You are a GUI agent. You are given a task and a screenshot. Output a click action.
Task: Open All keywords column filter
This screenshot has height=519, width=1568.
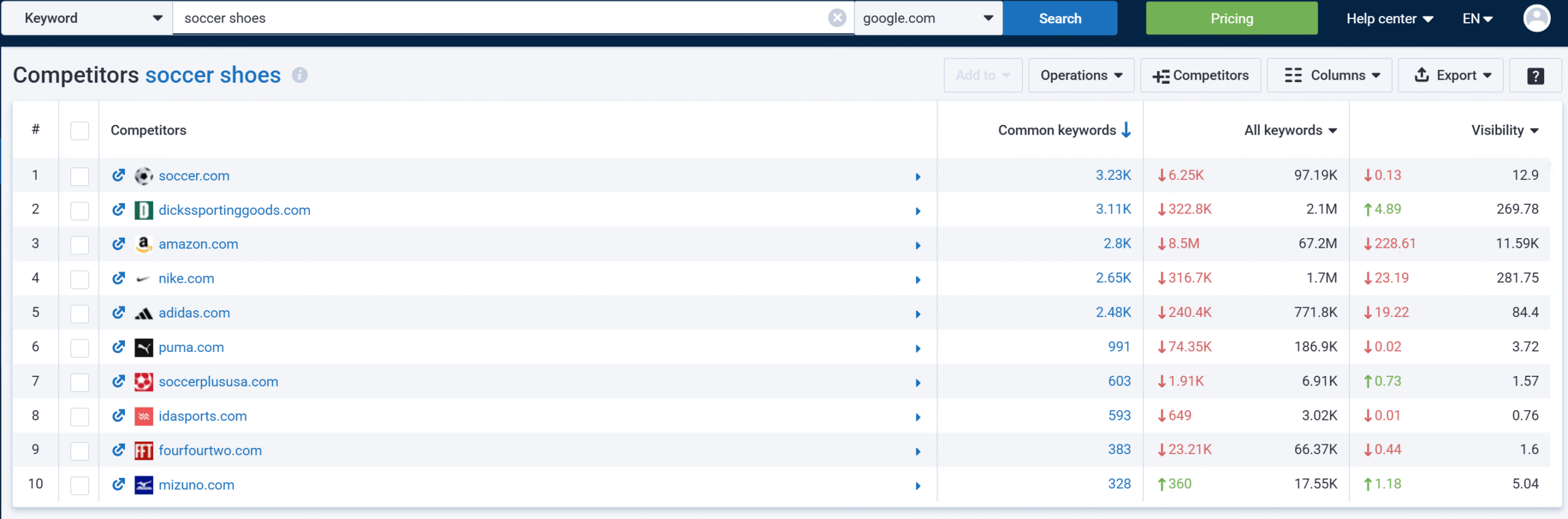(x=1291, y=130)
